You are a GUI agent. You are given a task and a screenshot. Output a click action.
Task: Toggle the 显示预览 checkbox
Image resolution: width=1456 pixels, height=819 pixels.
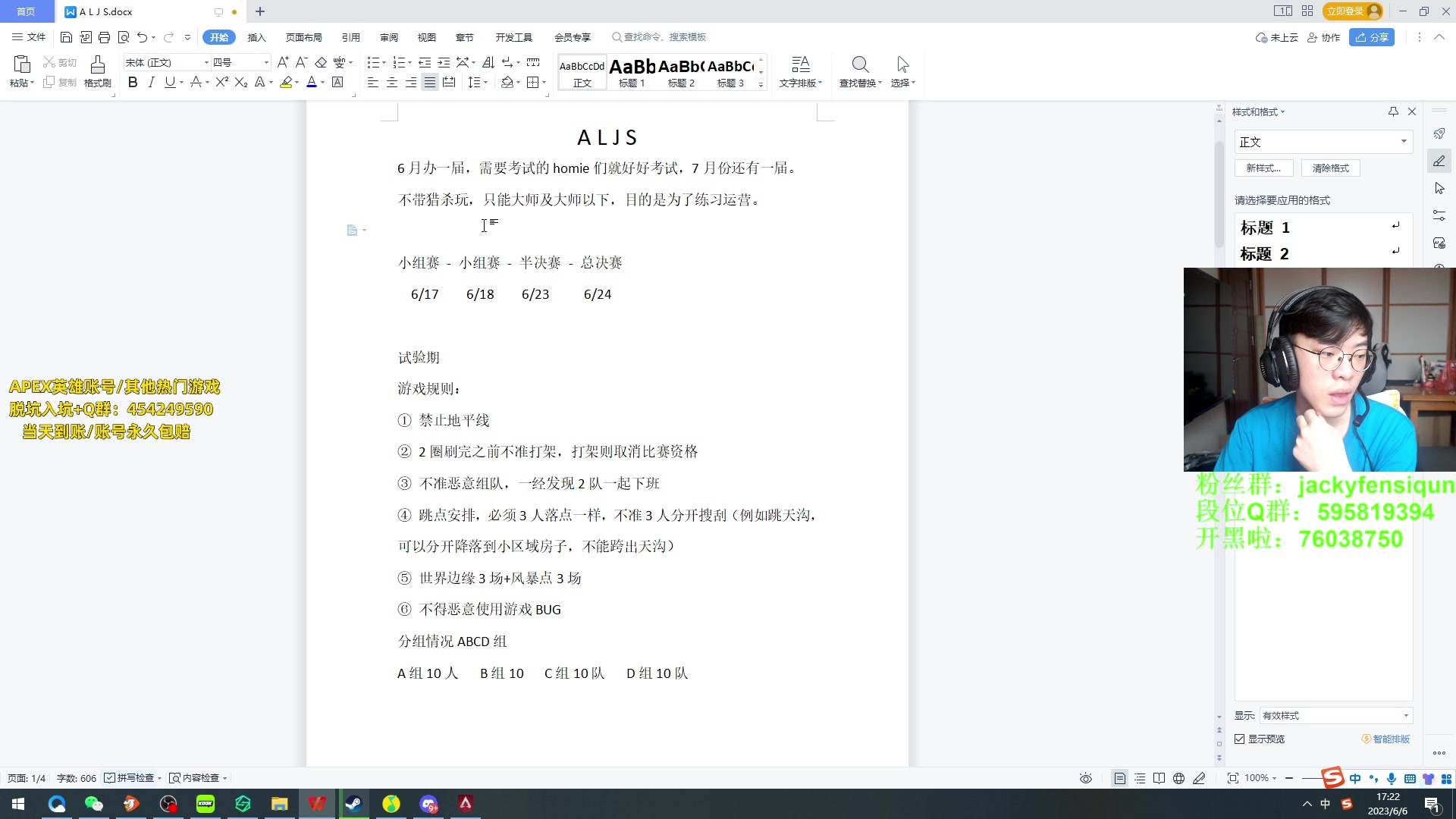pos(1239,739)
